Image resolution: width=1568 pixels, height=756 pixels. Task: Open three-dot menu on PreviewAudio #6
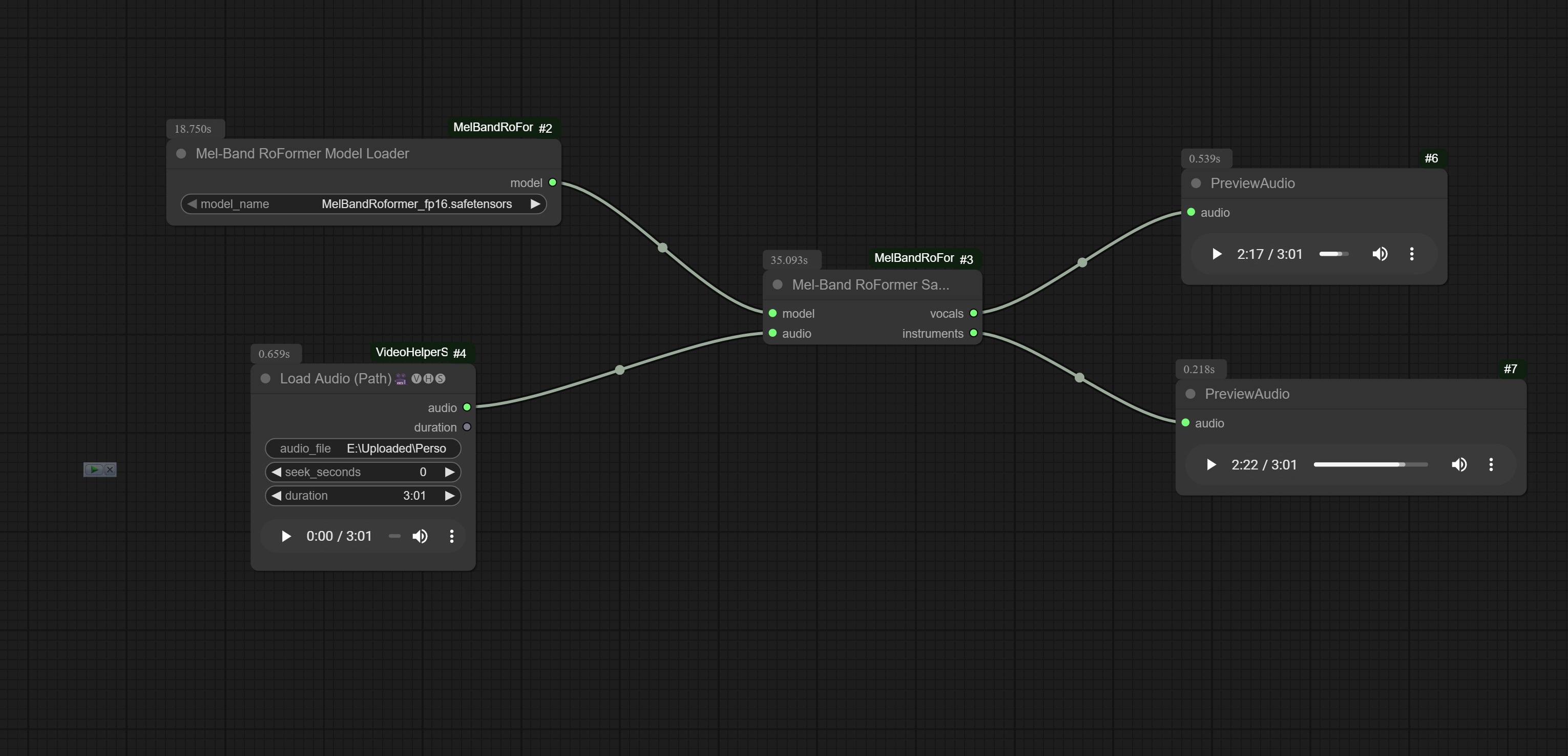point(1412,254)
